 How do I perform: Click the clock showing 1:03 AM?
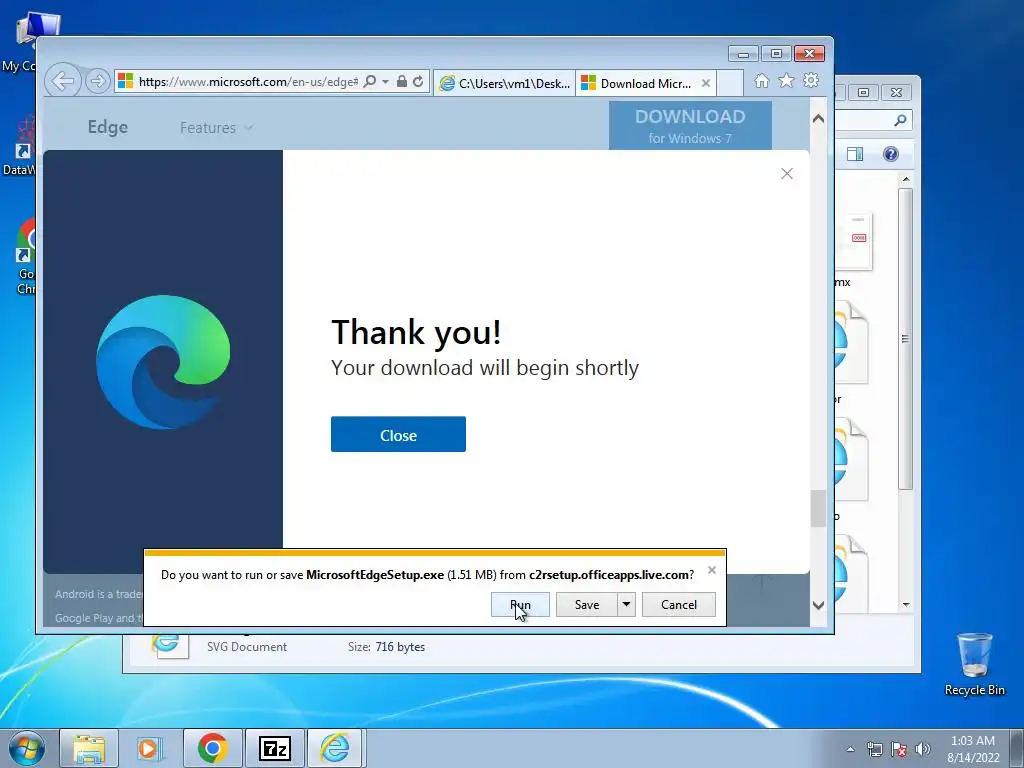972,741
